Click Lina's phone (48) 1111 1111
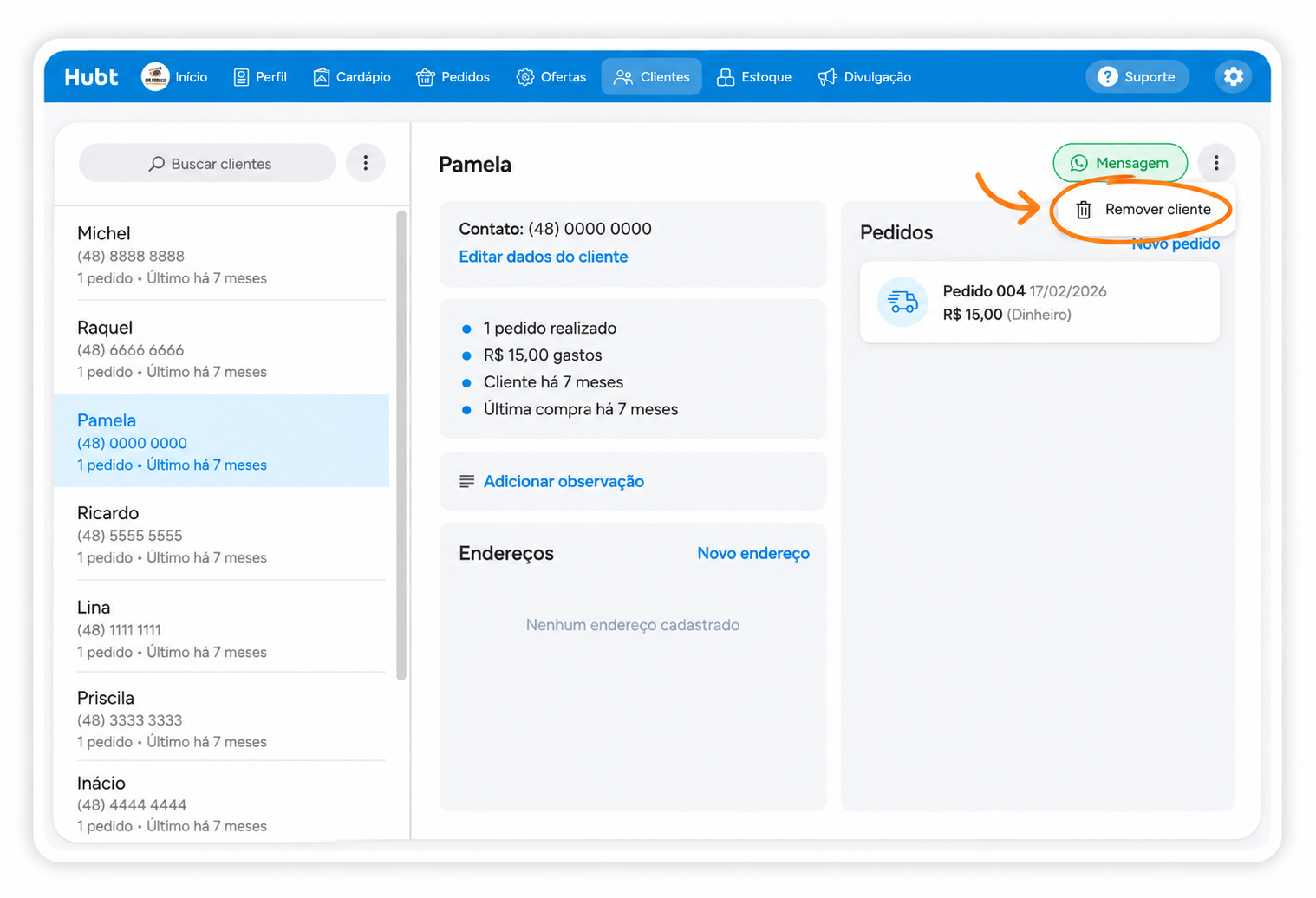The image size is (1316, 898). pos(119,630)
